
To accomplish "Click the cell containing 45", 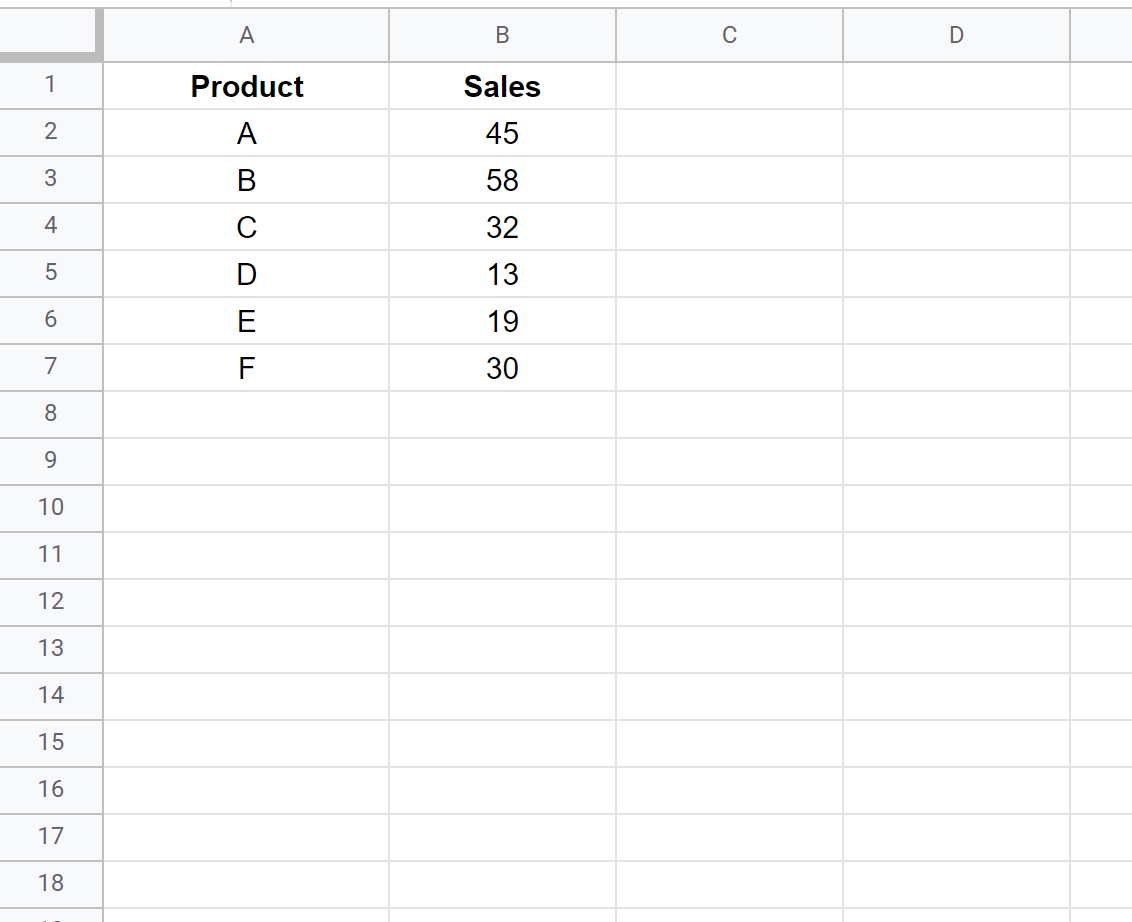I will (x=502, y=133).
